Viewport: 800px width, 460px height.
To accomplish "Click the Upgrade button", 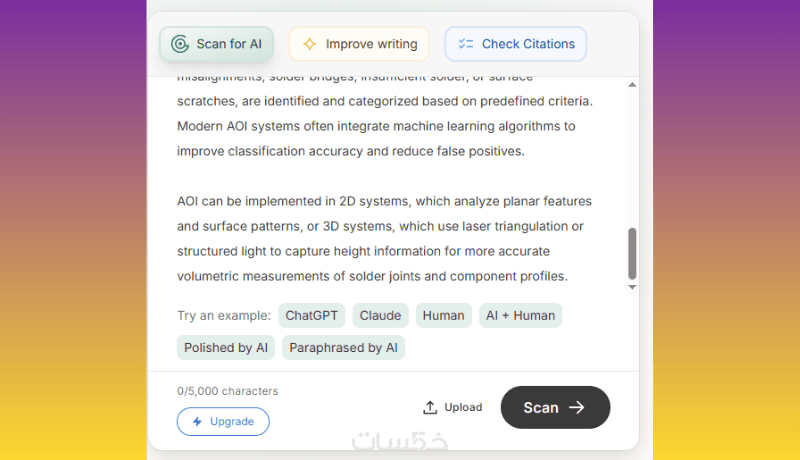I will 223,422.
